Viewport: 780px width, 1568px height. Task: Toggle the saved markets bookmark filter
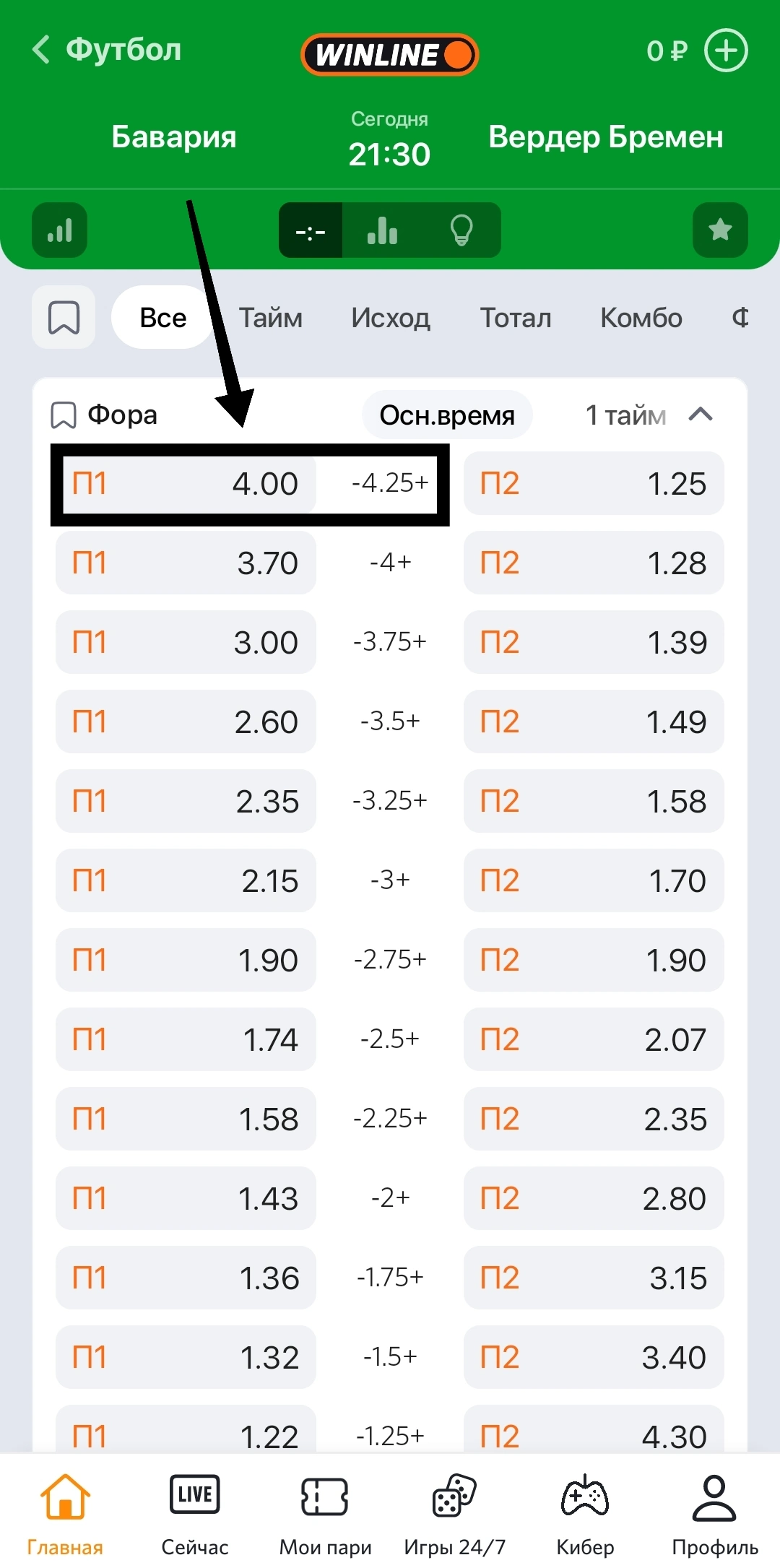(64, 318)
